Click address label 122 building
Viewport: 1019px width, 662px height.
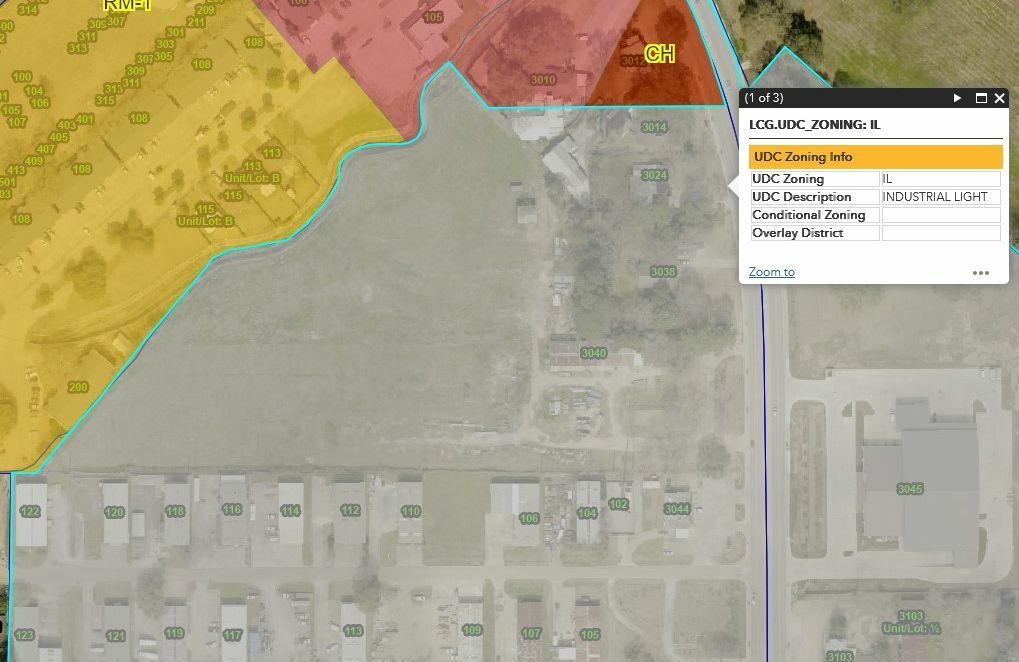[30, 512]
